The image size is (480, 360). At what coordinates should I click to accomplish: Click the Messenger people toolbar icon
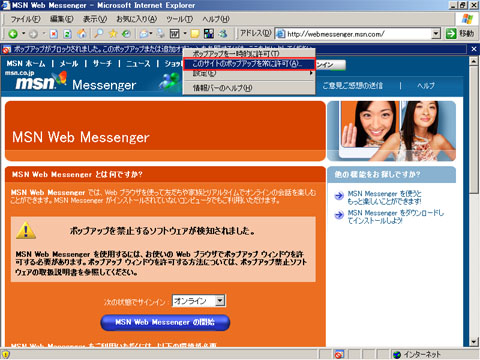click(223, 34)
